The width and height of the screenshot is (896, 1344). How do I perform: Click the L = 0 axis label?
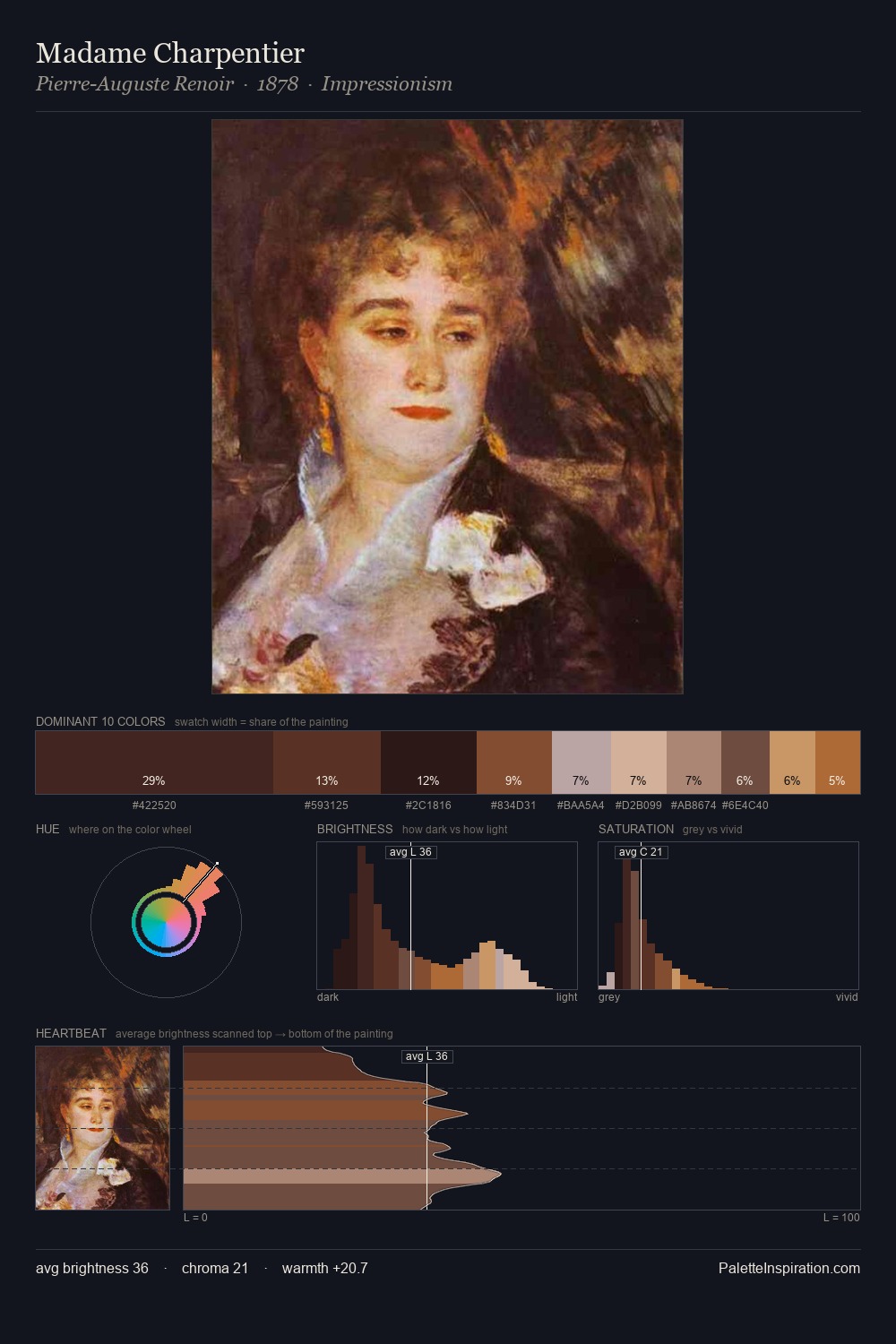(195, 1218)
